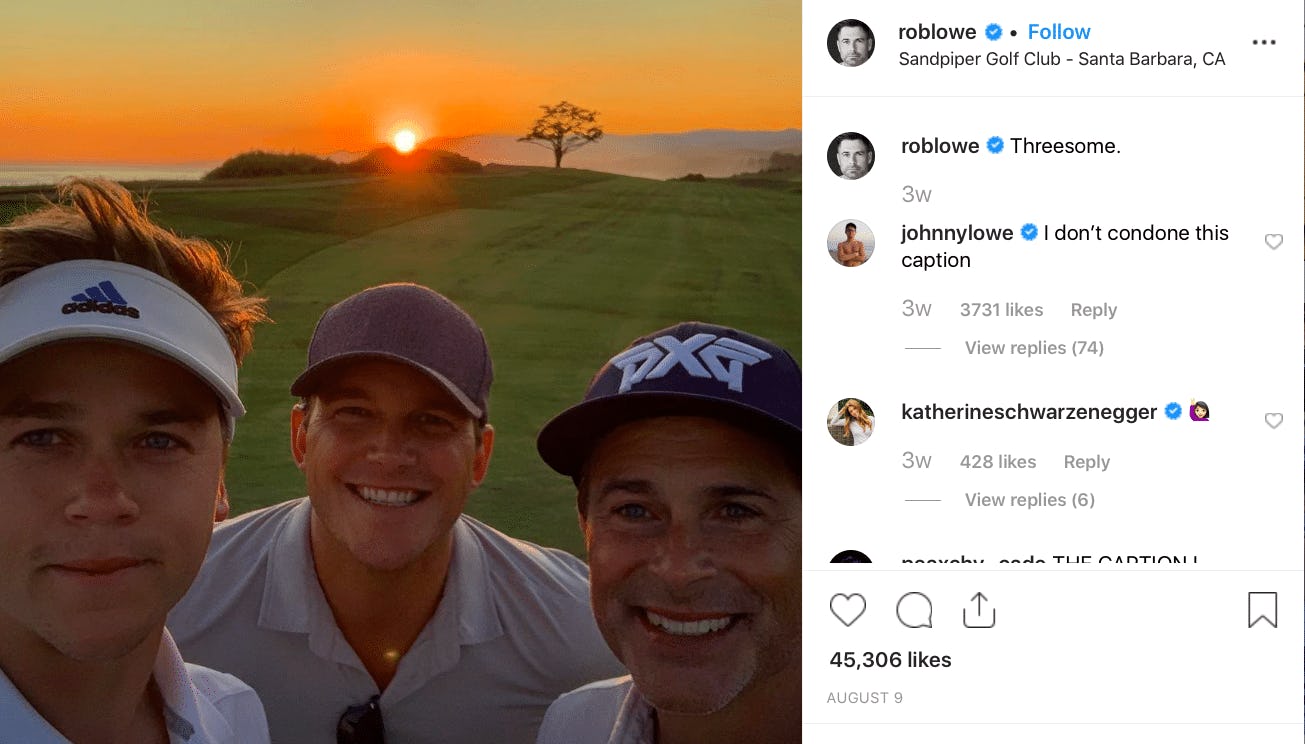Like johnnylowe's comment with the small heart

point(1273,242)
